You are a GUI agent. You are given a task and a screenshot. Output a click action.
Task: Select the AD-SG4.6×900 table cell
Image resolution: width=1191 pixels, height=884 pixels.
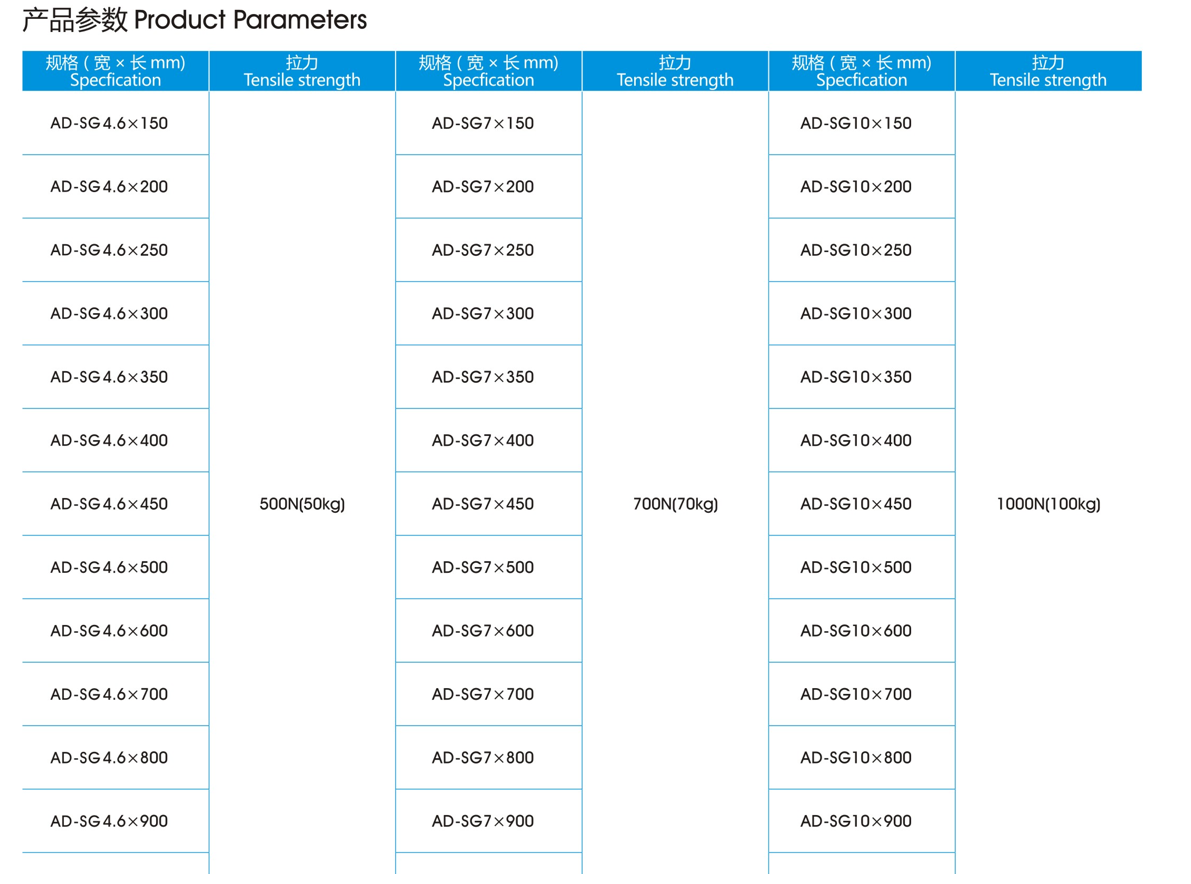(115, 821)
